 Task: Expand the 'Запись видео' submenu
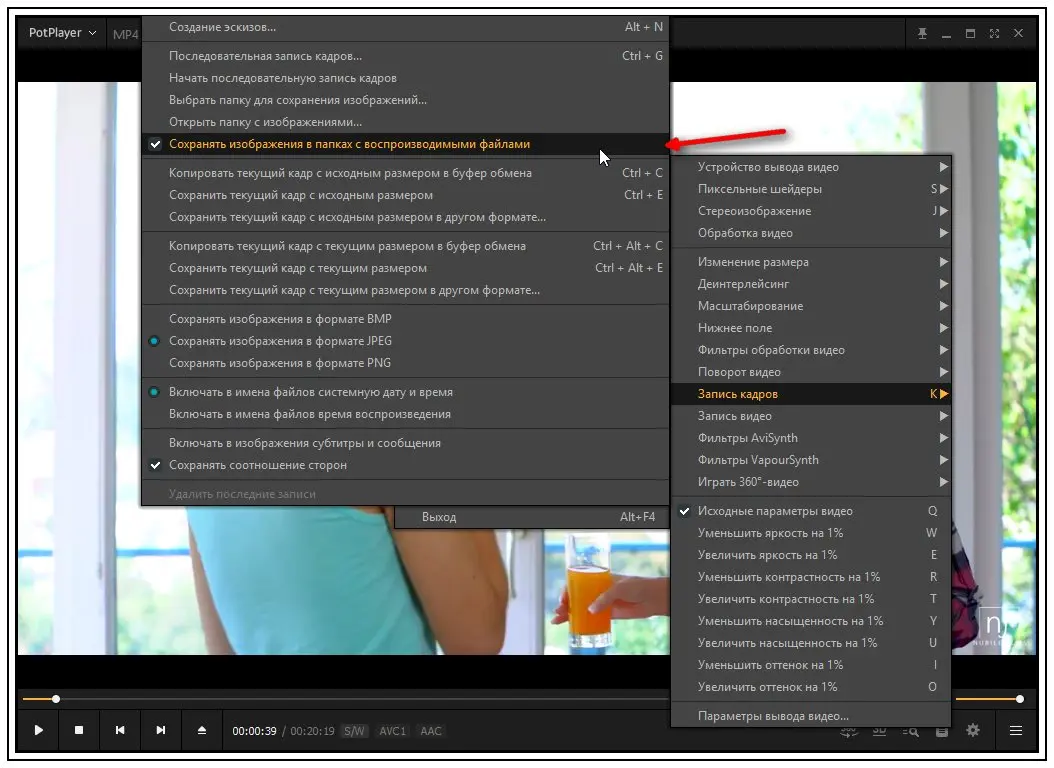point(735,416)
